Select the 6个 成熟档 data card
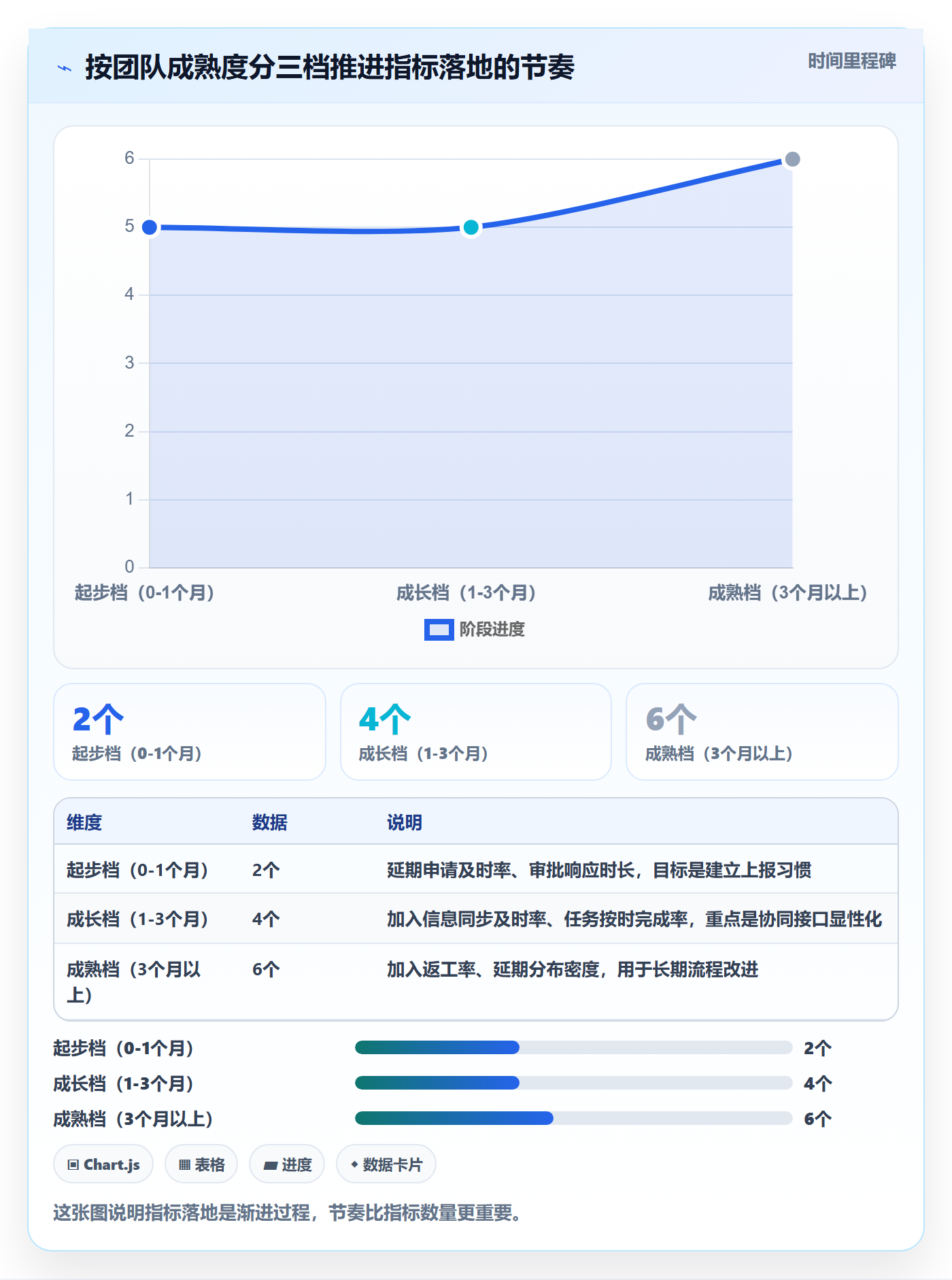 pos(762,732)
